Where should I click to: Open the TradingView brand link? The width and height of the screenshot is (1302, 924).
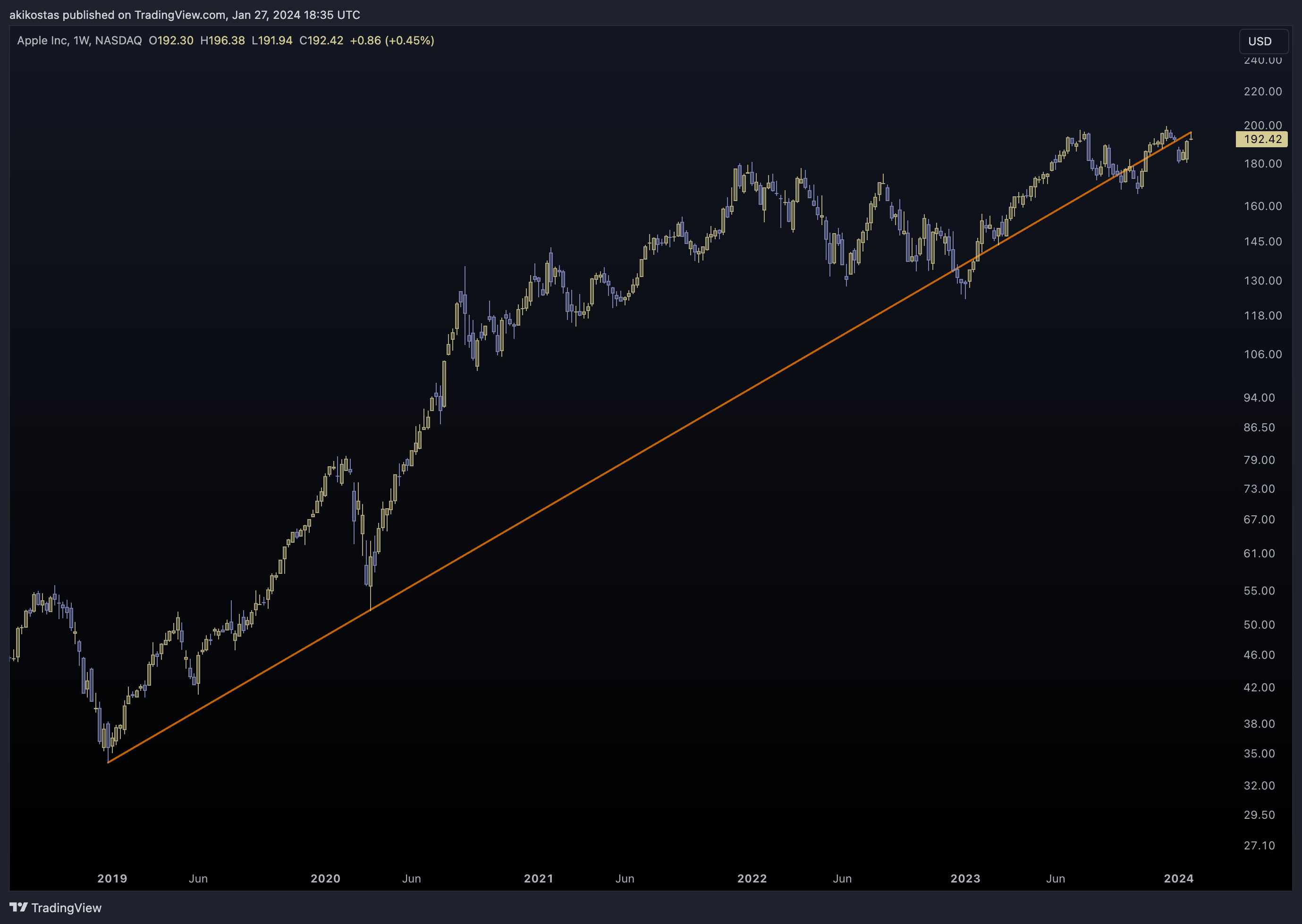coord(56,907)
